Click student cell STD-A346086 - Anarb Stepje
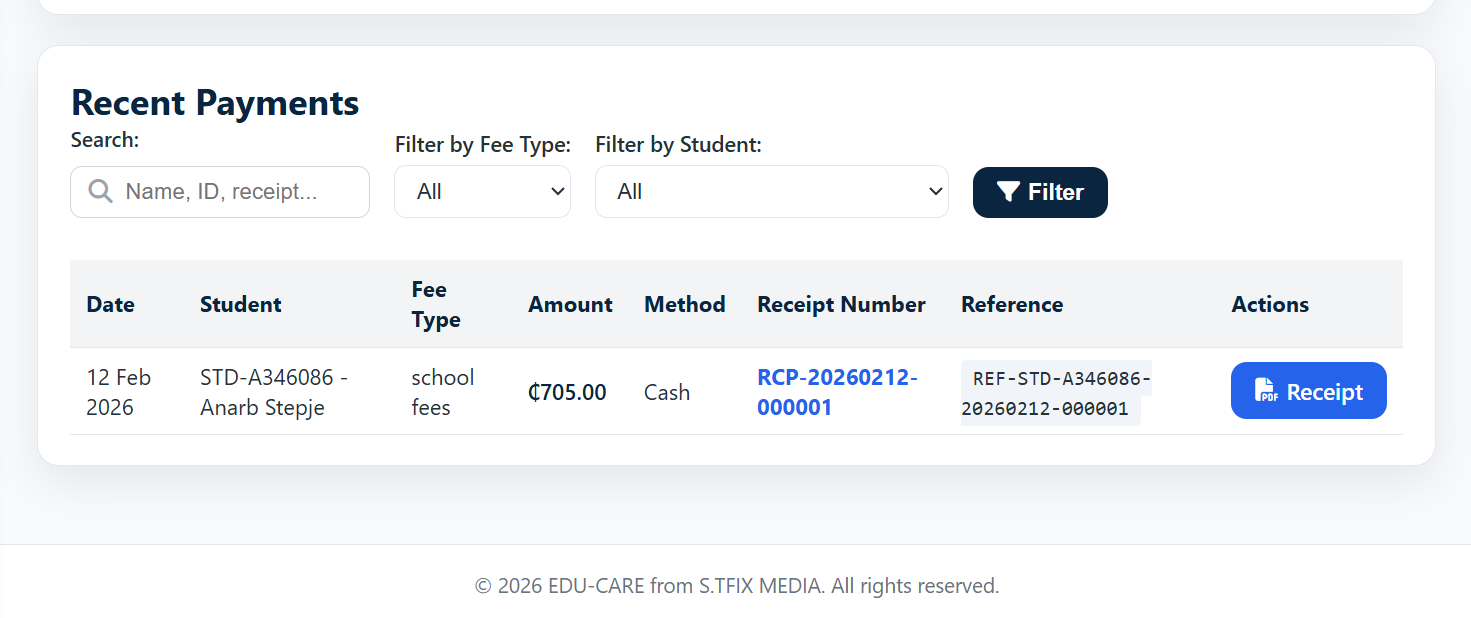Image resolution: width=1471 pixels, height=618 pixels. (273, 392)
